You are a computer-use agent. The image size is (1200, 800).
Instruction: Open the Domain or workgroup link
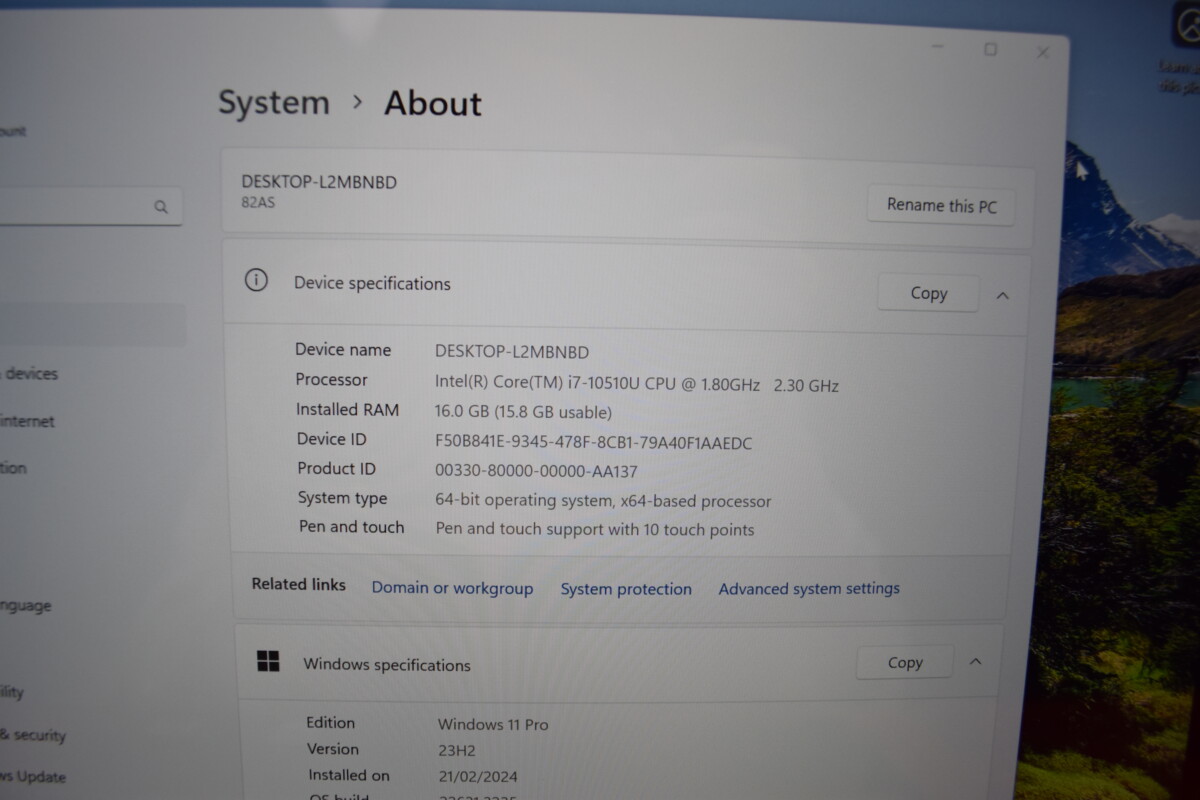(x=452, y=588)
